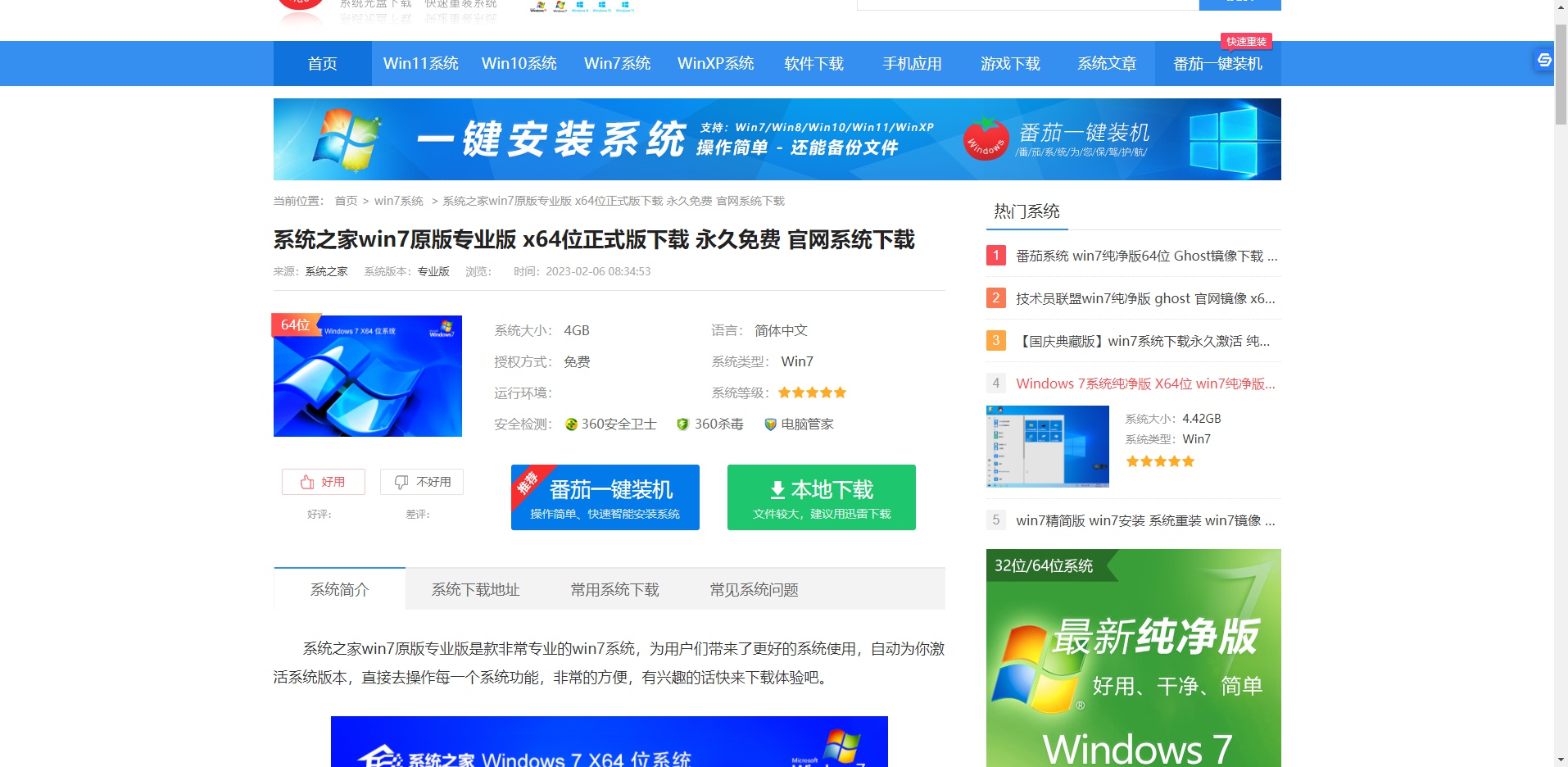Click the 专业版 version link
The width and height of the screenshot is (1568, 767).
coord(433,271)
